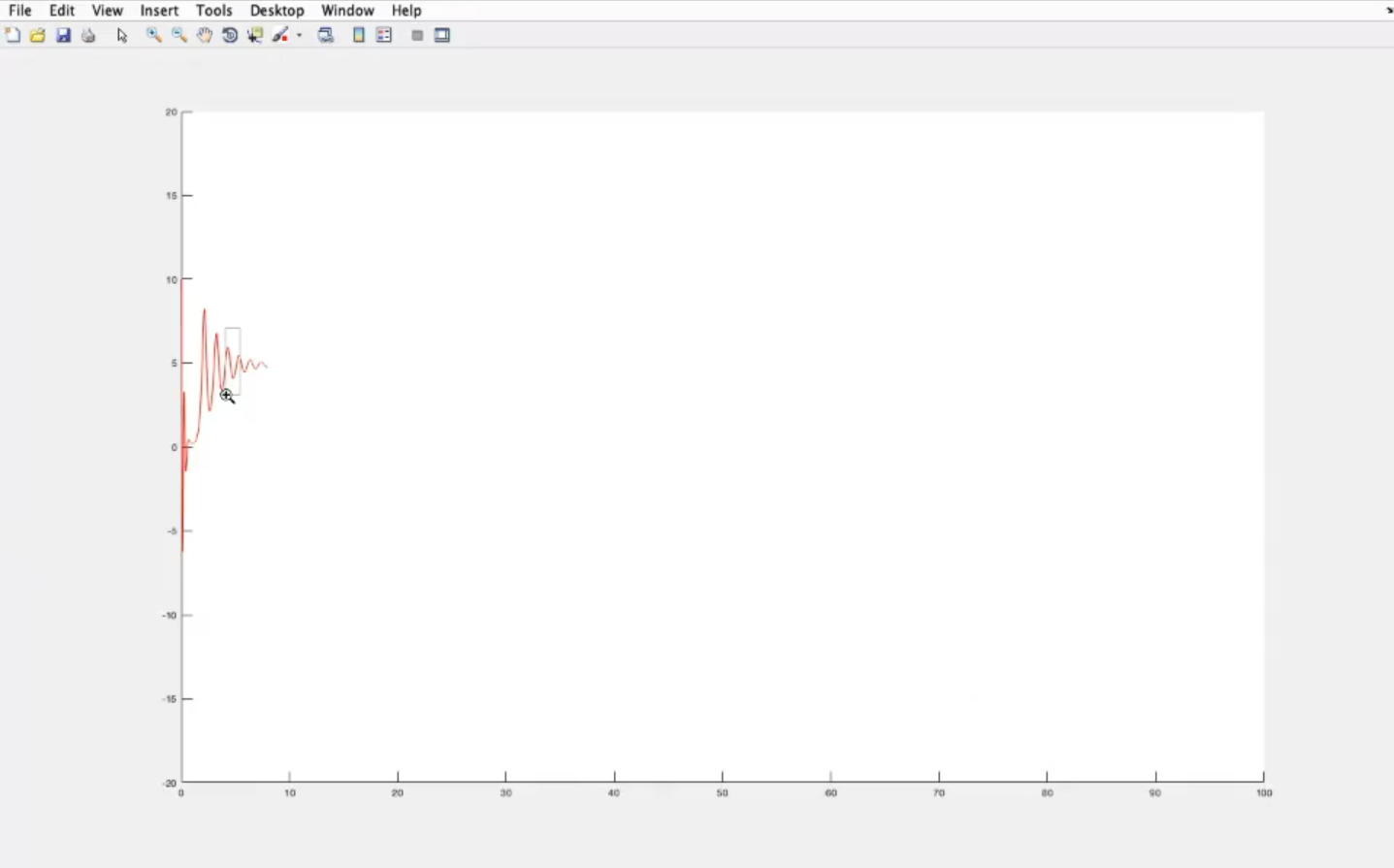Select the Rotate 3D tool
The image size is (1394, 868).
(x=230, y=36)
